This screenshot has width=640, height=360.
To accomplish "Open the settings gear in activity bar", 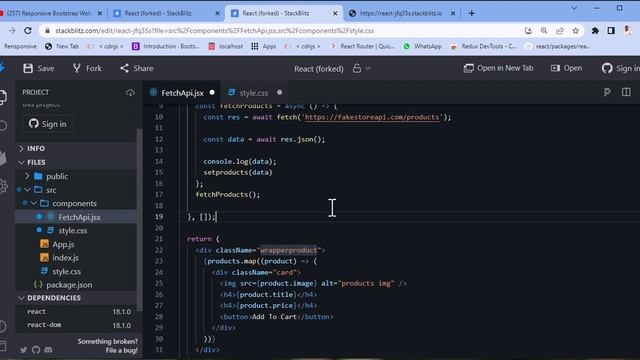I will point(3,186).
